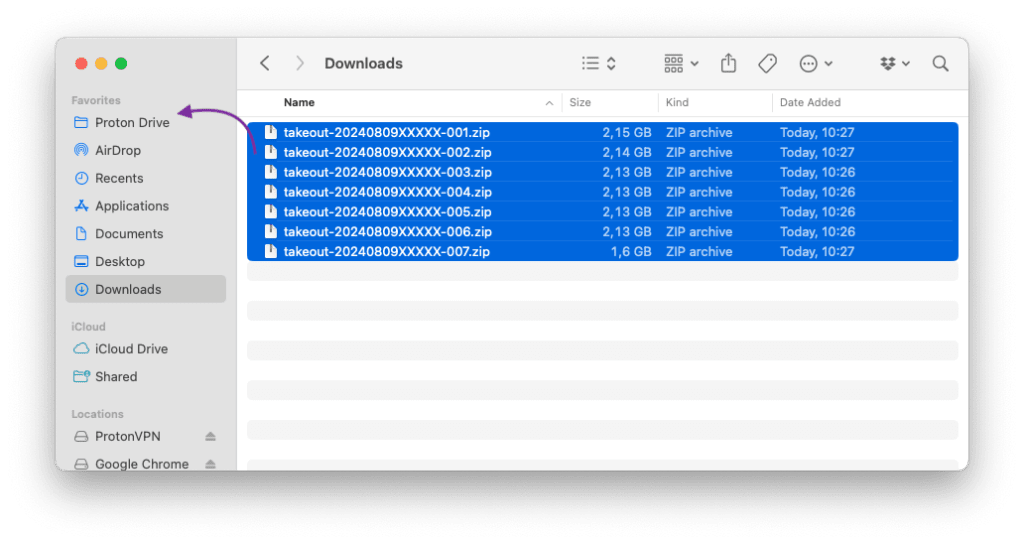
Task: Click the search magnifier icon
Action: tap(940, 63)
